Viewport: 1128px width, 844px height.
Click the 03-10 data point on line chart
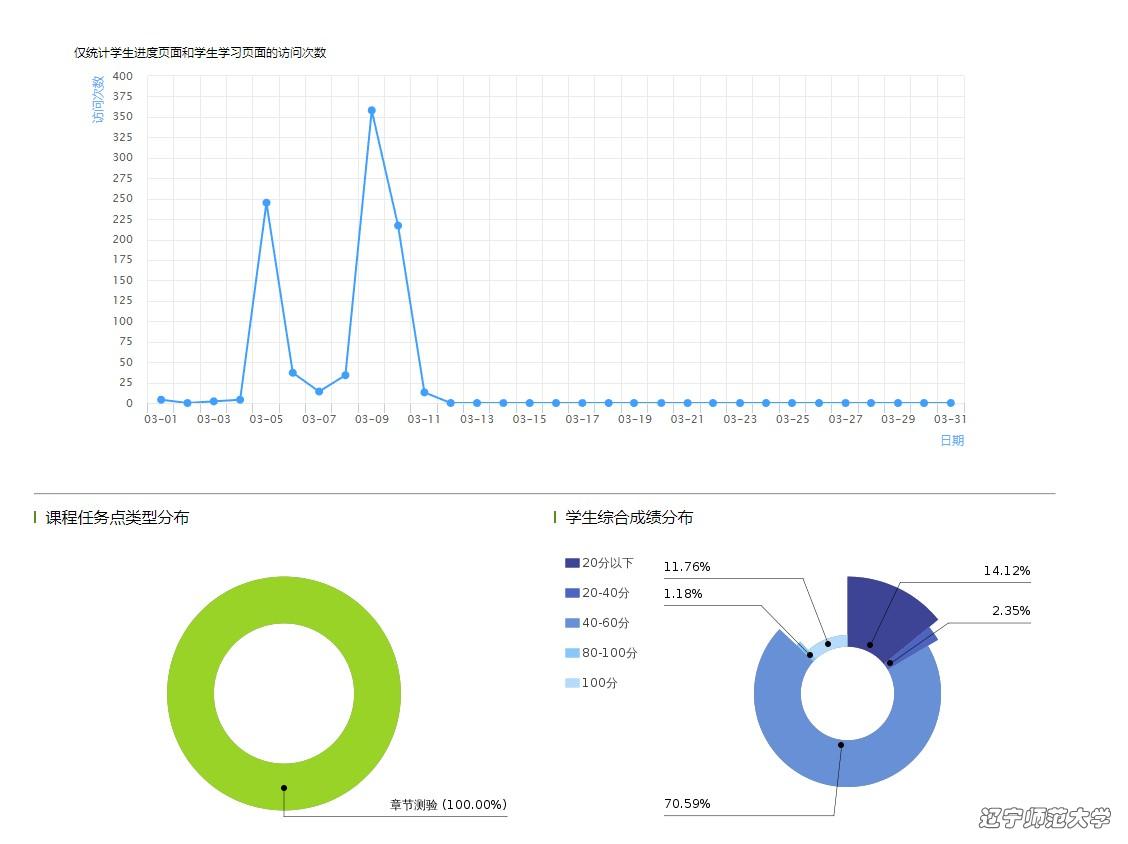pos(398,226)
